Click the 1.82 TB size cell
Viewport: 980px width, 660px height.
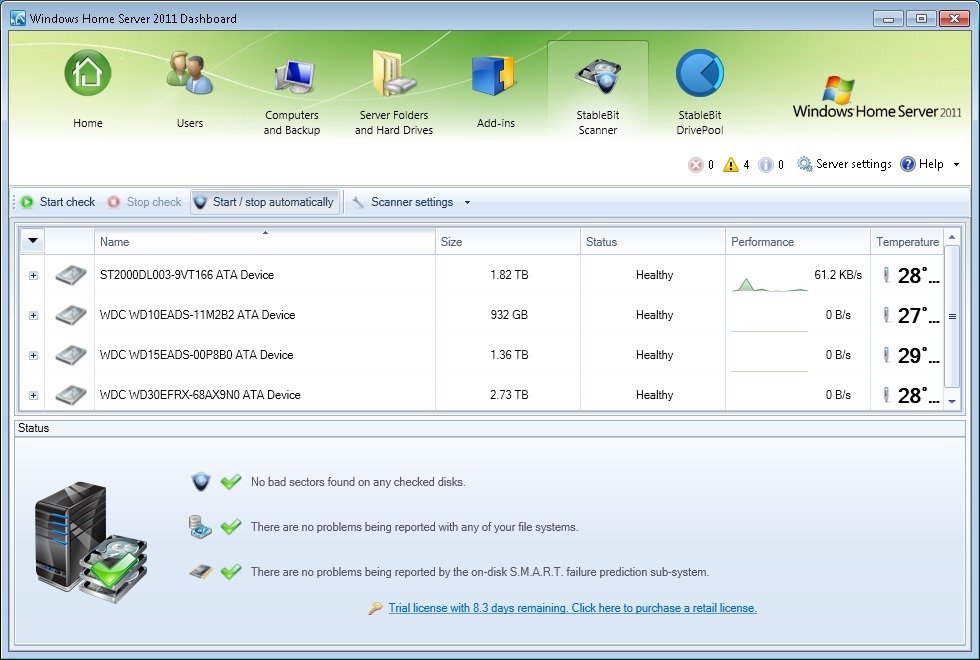tap(509, 275)
